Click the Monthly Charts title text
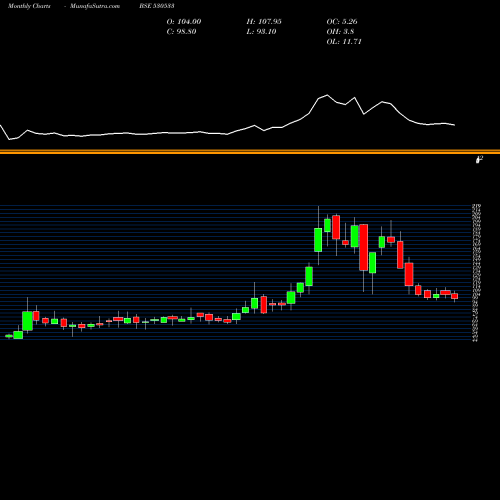The height and width of the screenshot is (500, 500). [29, 6]
